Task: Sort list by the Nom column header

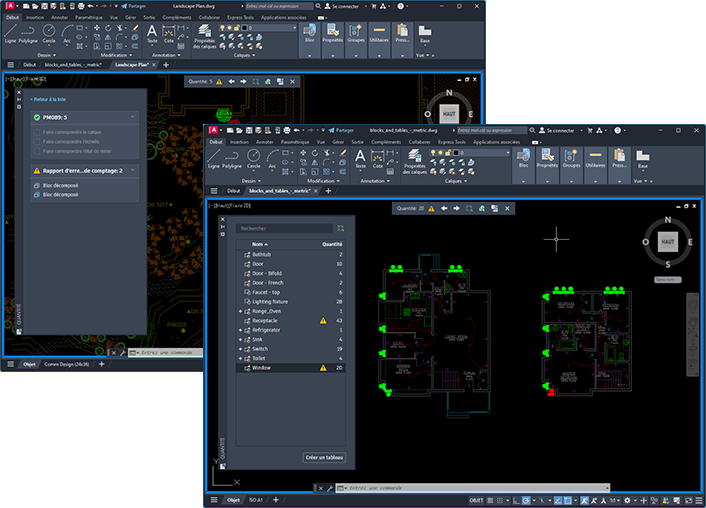Action: coord(259,244)
